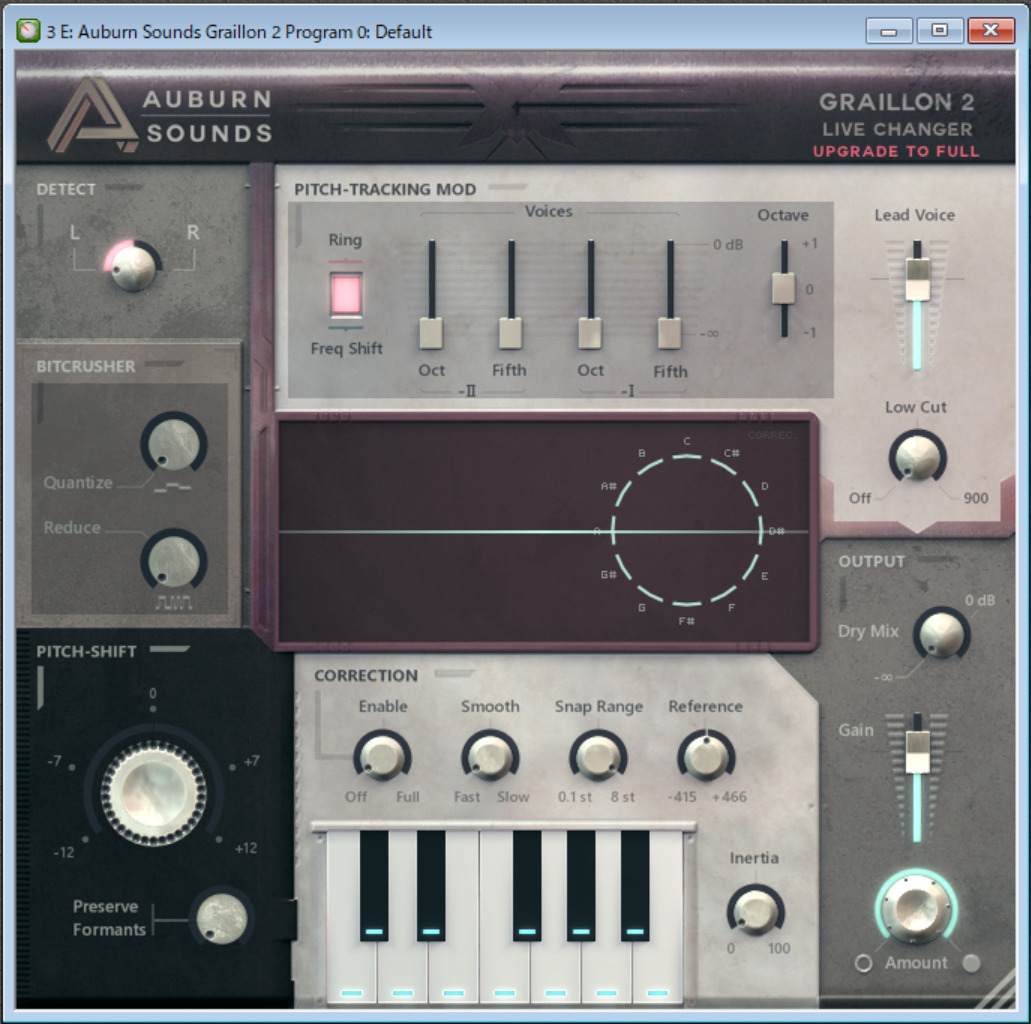Click the plugin icon in the title bar
Viewport: 1031px width, 1024px height.
coord(28,31)
